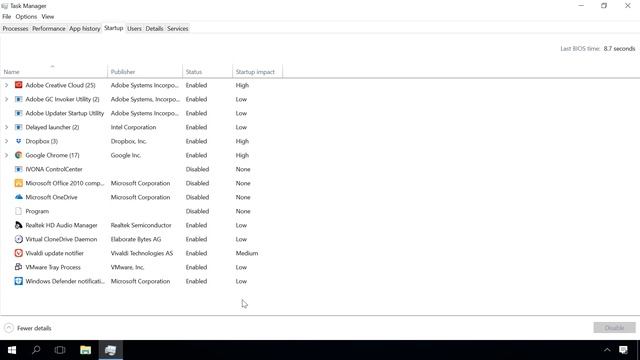Viewport: 640px width, 360px height.
Task: Click the Realtek HD Audio Manager icon
Action: click(x=18, y=225)
